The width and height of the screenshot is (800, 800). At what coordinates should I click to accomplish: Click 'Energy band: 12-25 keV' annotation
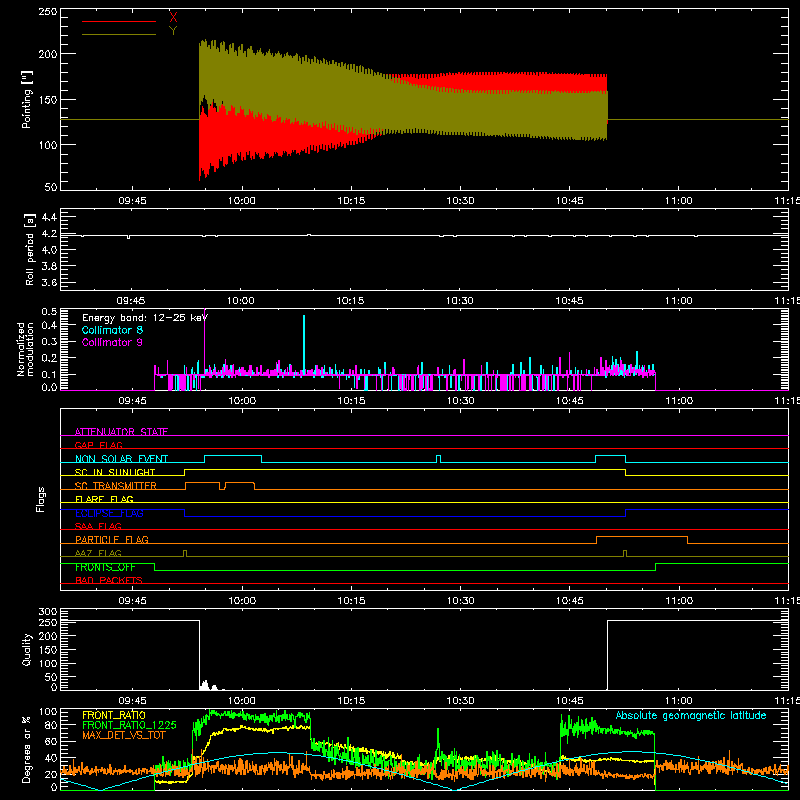pos(145,318)
